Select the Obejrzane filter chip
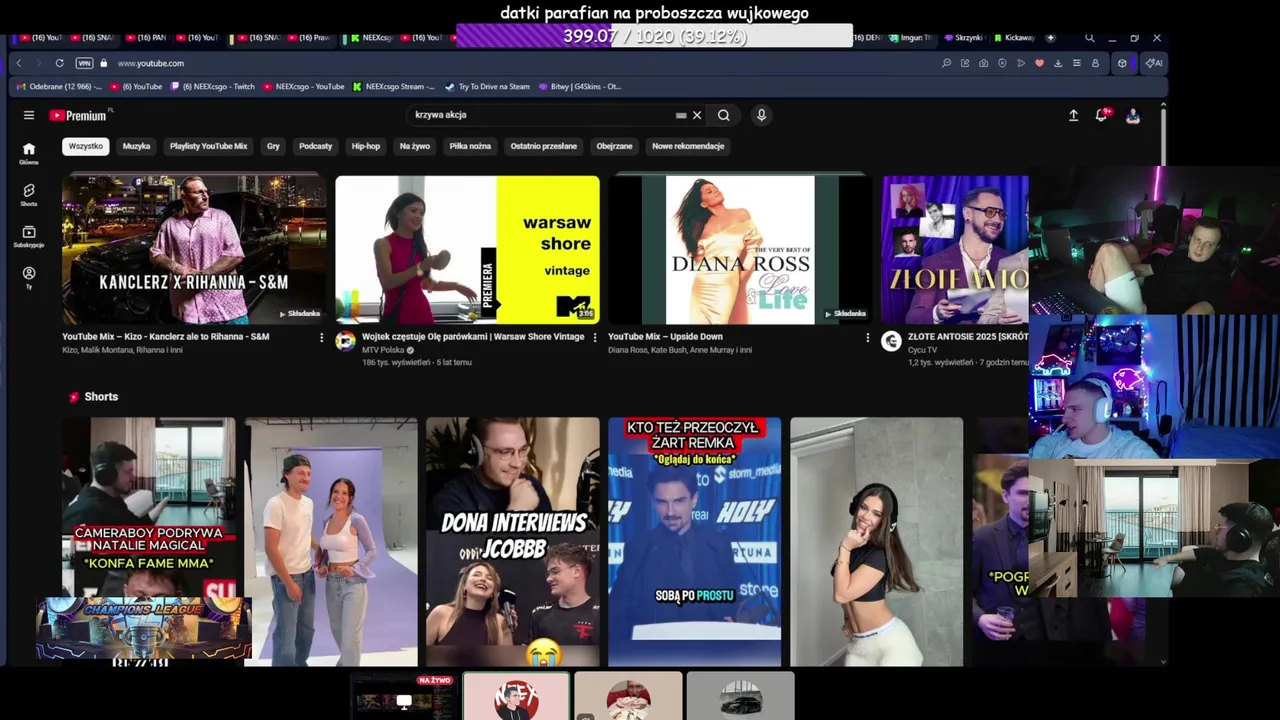The width and height of the screenshot is (1280, 720). tap(614, 146)
